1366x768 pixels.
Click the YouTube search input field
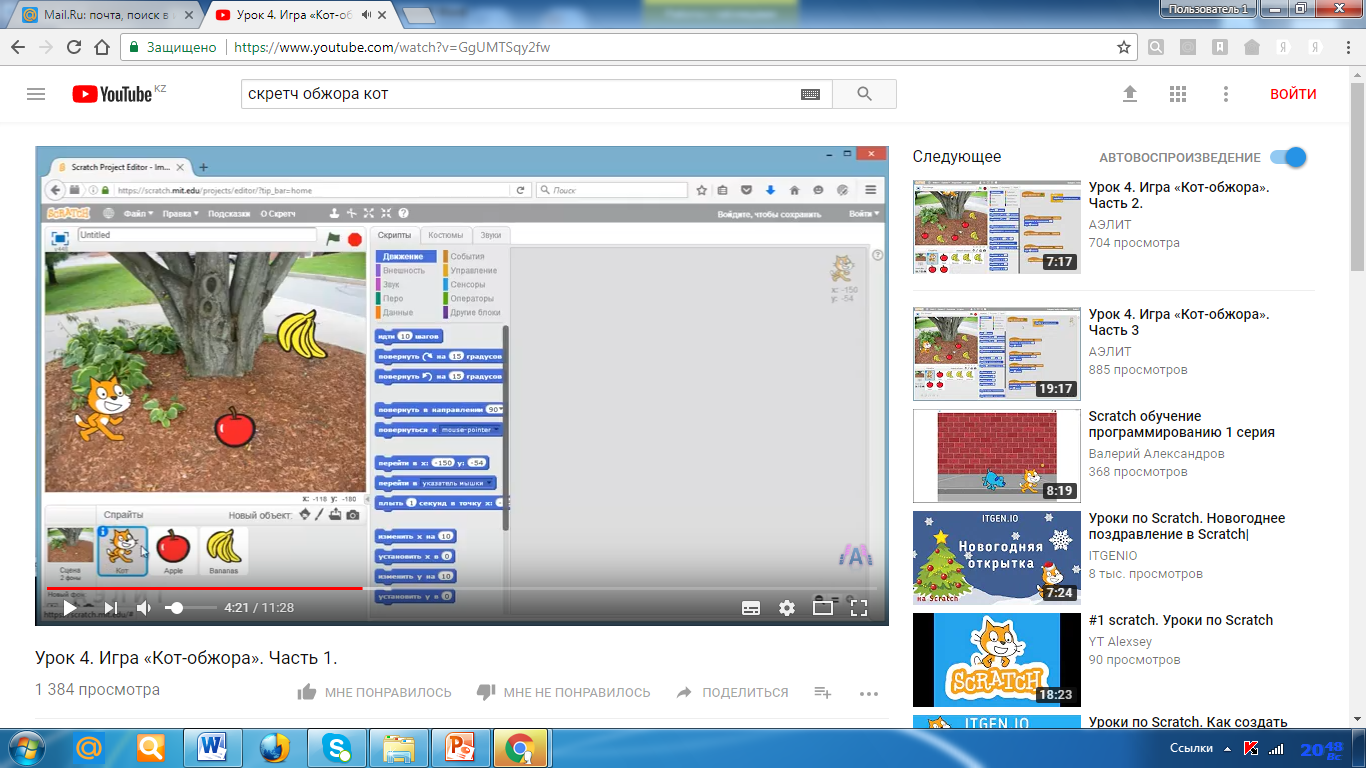point(520,94)
